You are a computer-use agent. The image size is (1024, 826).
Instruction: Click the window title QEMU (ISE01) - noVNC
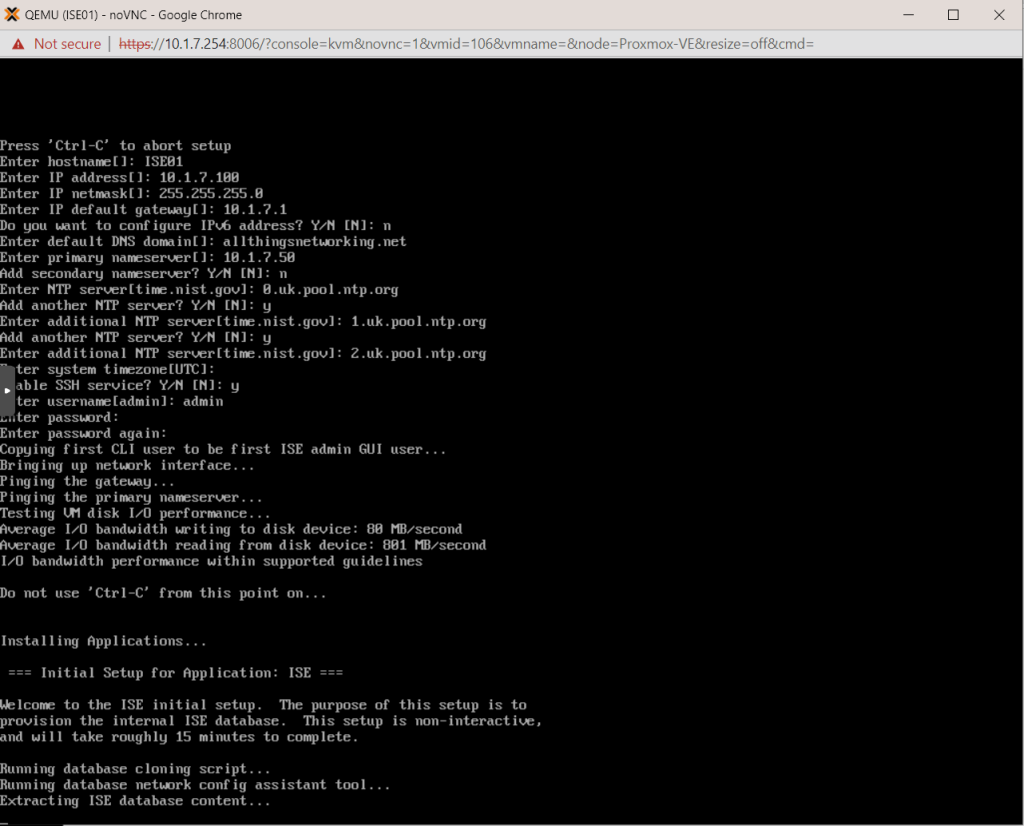click(133, 14)
